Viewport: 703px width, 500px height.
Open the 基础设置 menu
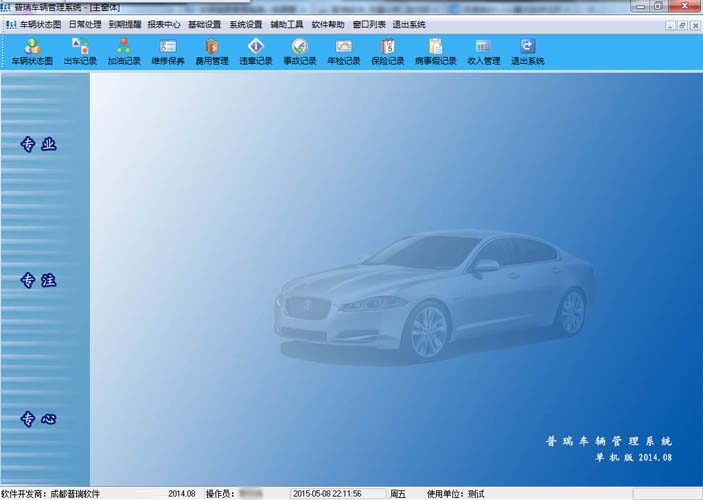pyautogui.click(x=205, y=23)
